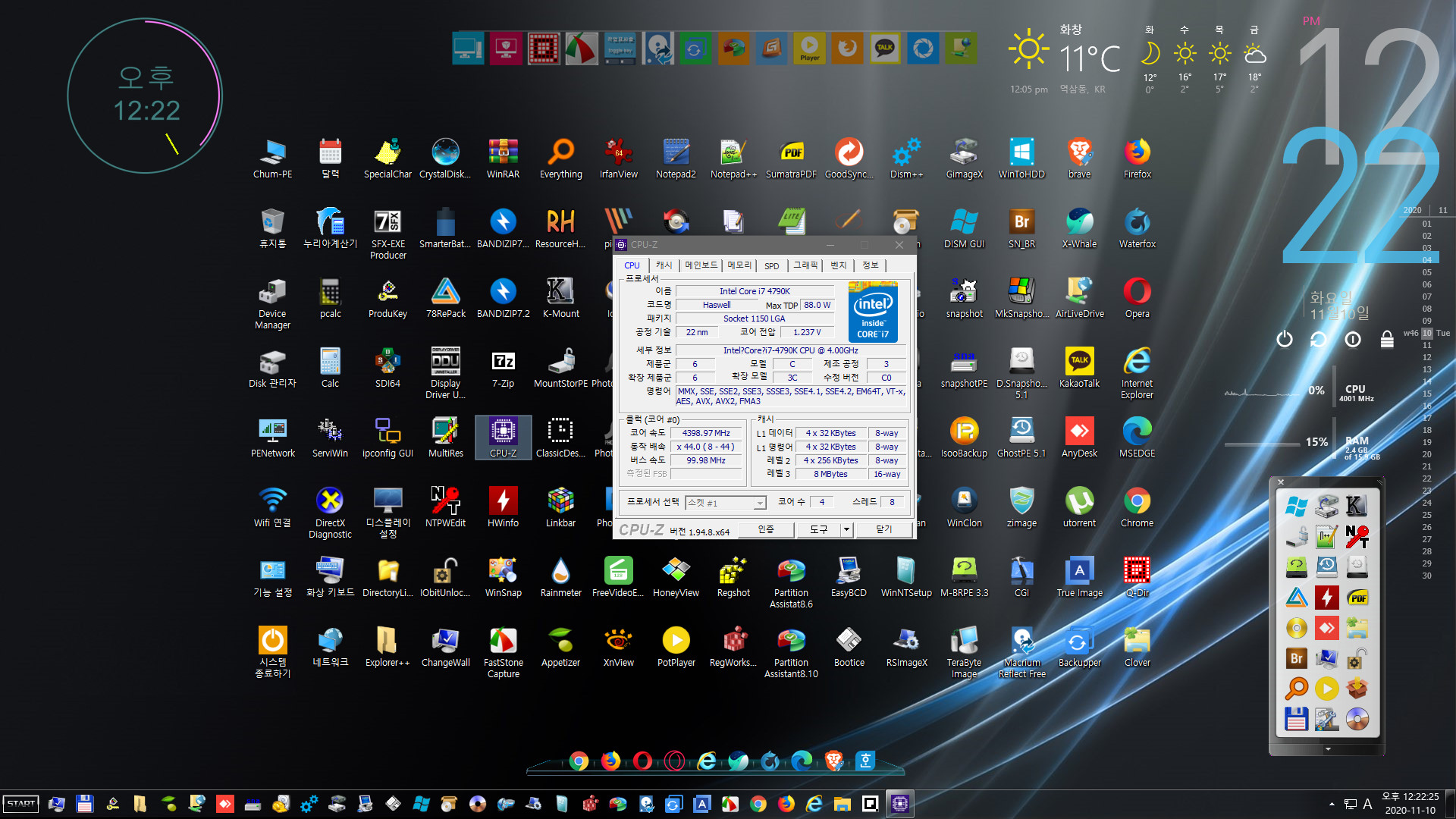Open the search magnifier in side launcher

click(x=1297, y=689)
